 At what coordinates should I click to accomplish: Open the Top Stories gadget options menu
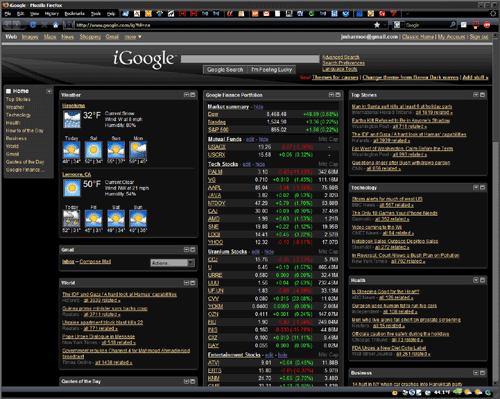coord(476,95)
